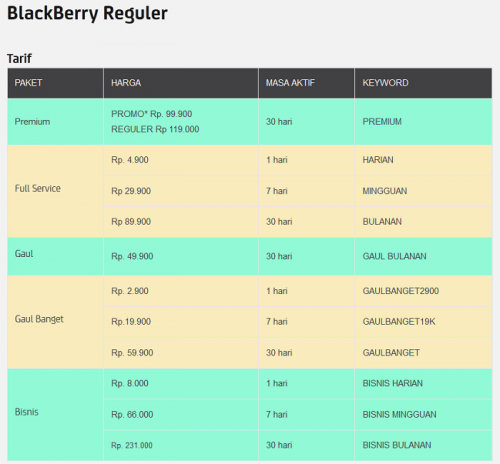500x464 pixels.
Task: Select the 1 hari cell in the GAULBANGET2900 row
Action: (x=306, y=291)
